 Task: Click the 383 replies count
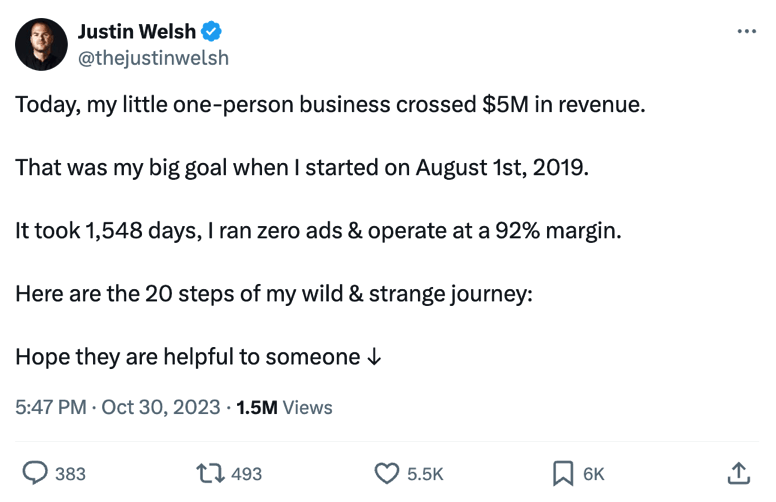(x=70, y=473)
